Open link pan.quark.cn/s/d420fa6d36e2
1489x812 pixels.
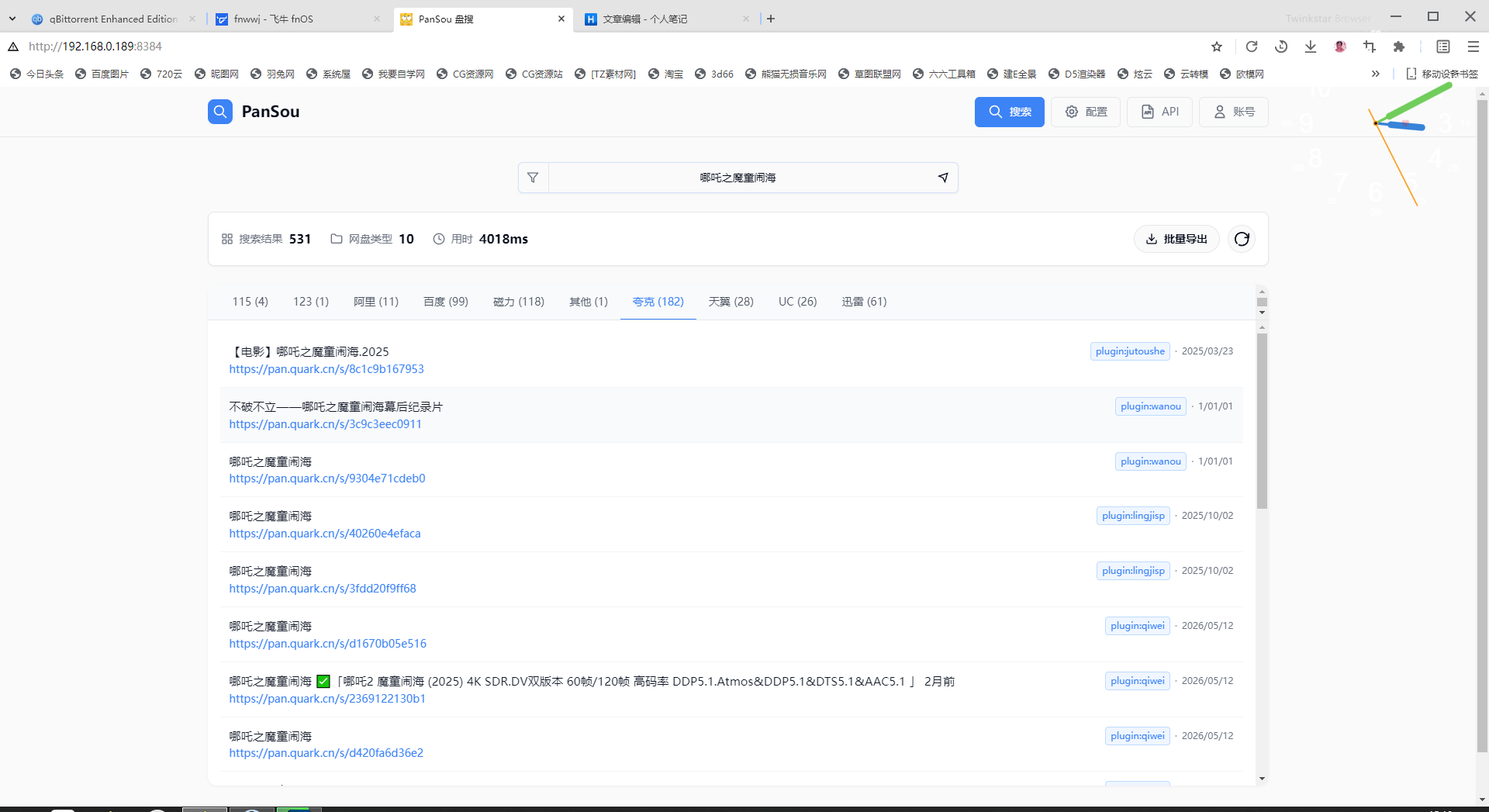click(326, 753)
